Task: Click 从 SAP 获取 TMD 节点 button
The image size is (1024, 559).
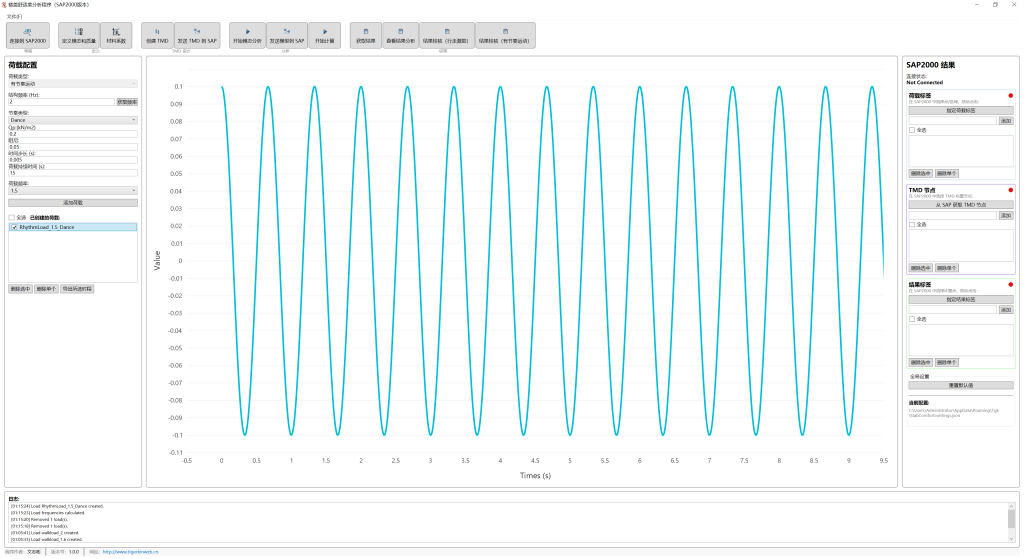Action: [x=960, y=204]
